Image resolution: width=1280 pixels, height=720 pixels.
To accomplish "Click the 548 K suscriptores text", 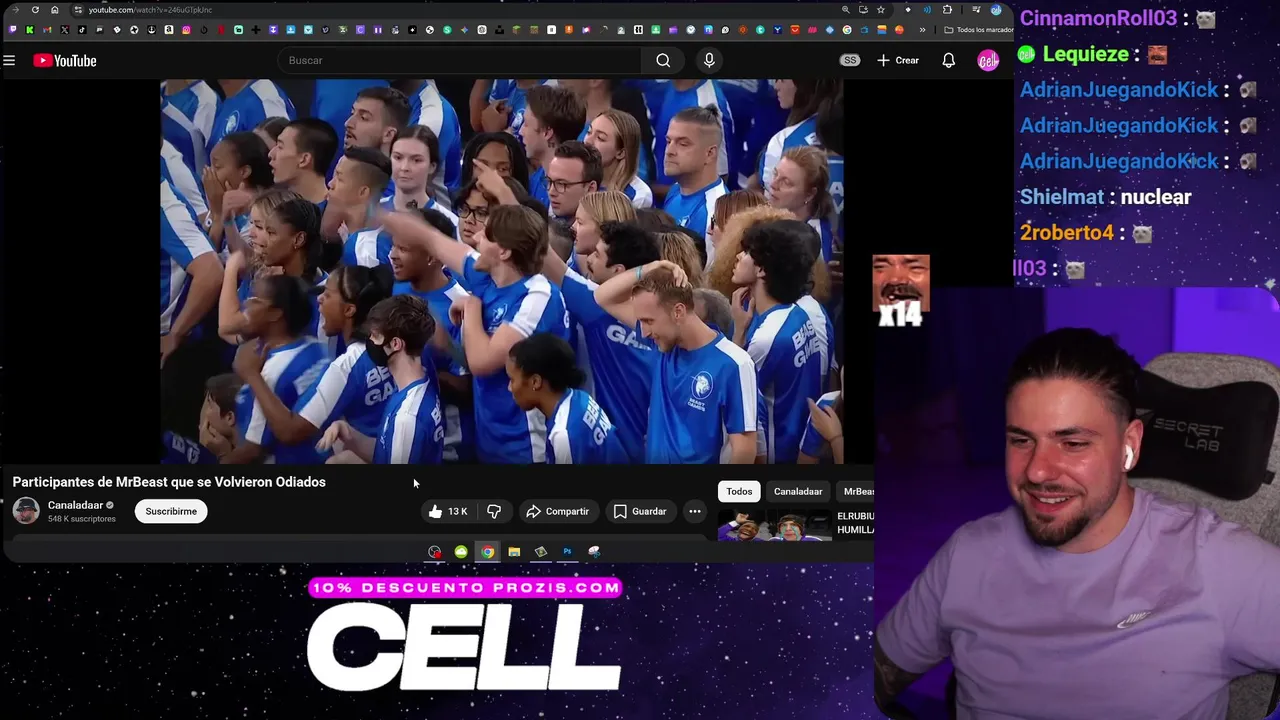I will [82, 519].
